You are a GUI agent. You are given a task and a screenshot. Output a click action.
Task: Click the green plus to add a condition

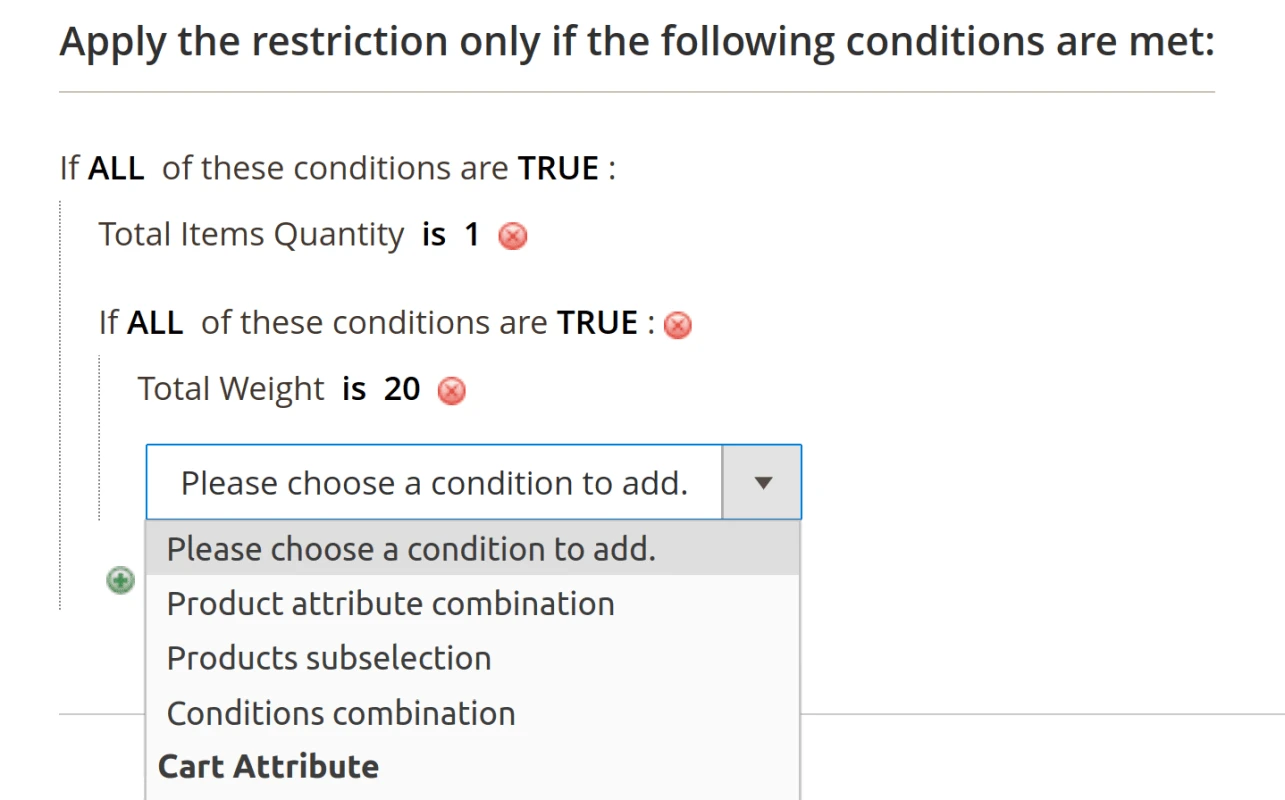click(120, 580)
